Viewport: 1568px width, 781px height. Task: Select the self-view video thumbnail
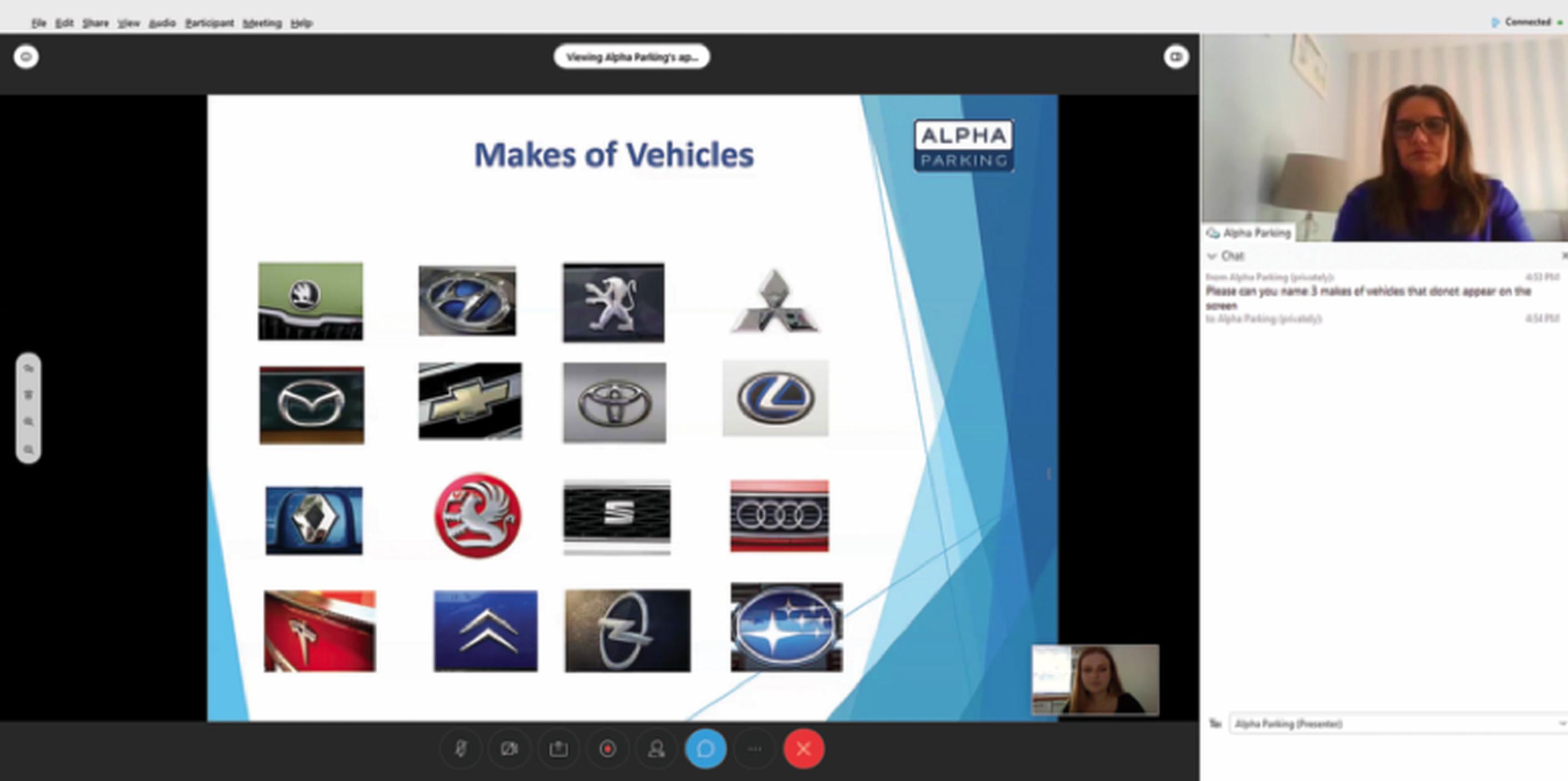click(x=1095, y=679)
